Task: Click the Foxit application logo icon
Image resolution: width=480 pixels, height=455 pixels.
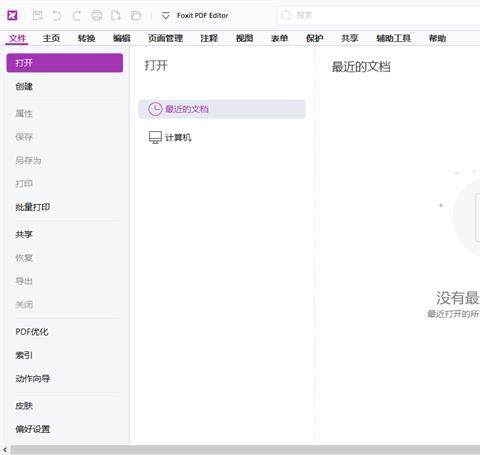Action: coord(12,15)
